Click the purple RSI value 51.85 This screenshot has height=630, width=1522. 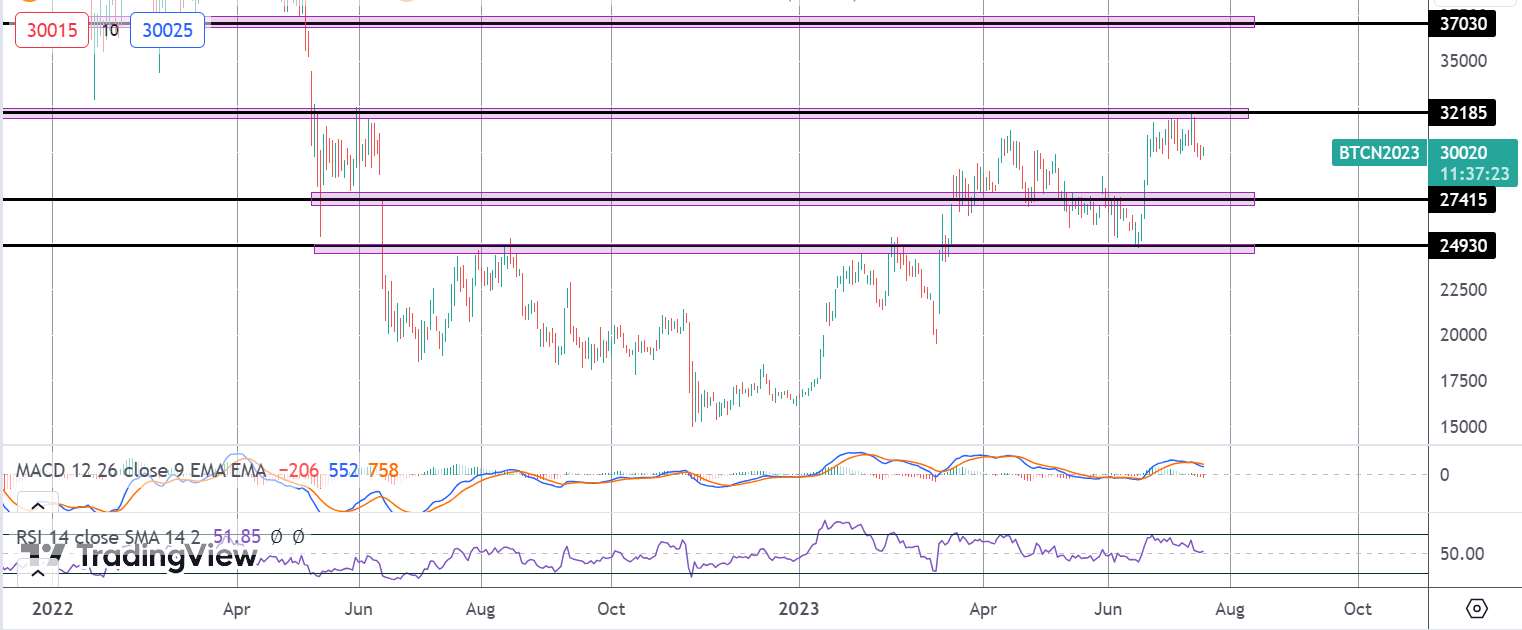[237, 537]
